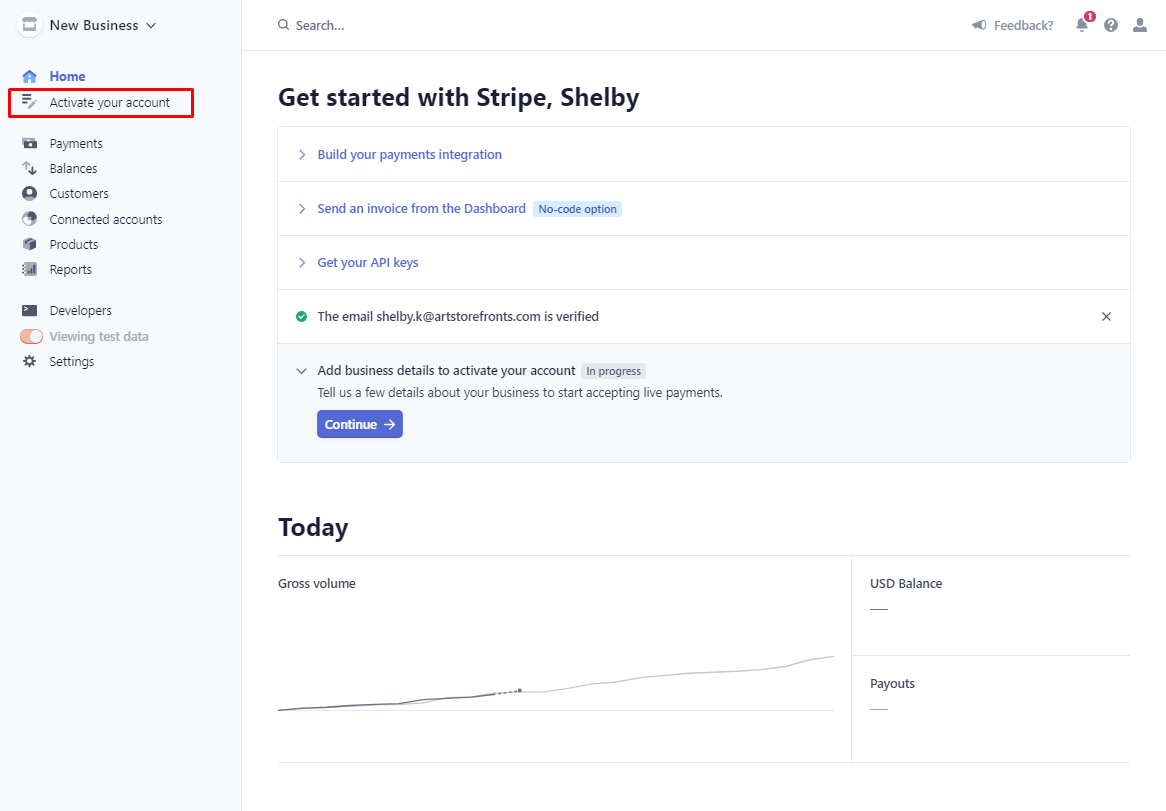Open the notifications bell icon
1166x811 pixels.
pos(1082,25)
